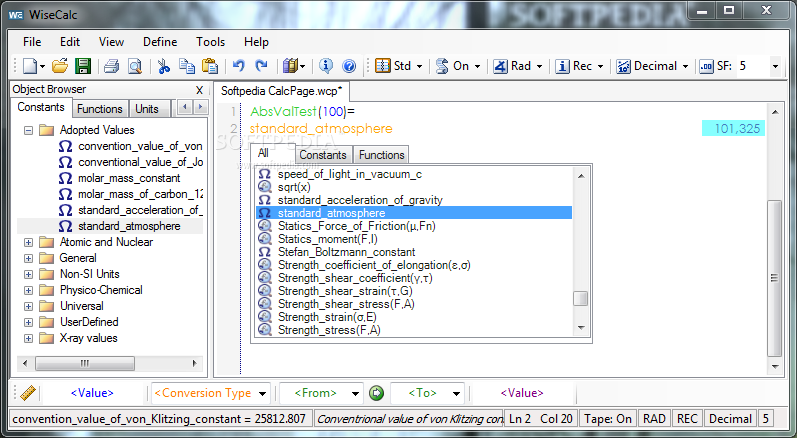Click the Decimal number format icon

tap(623, 66)
